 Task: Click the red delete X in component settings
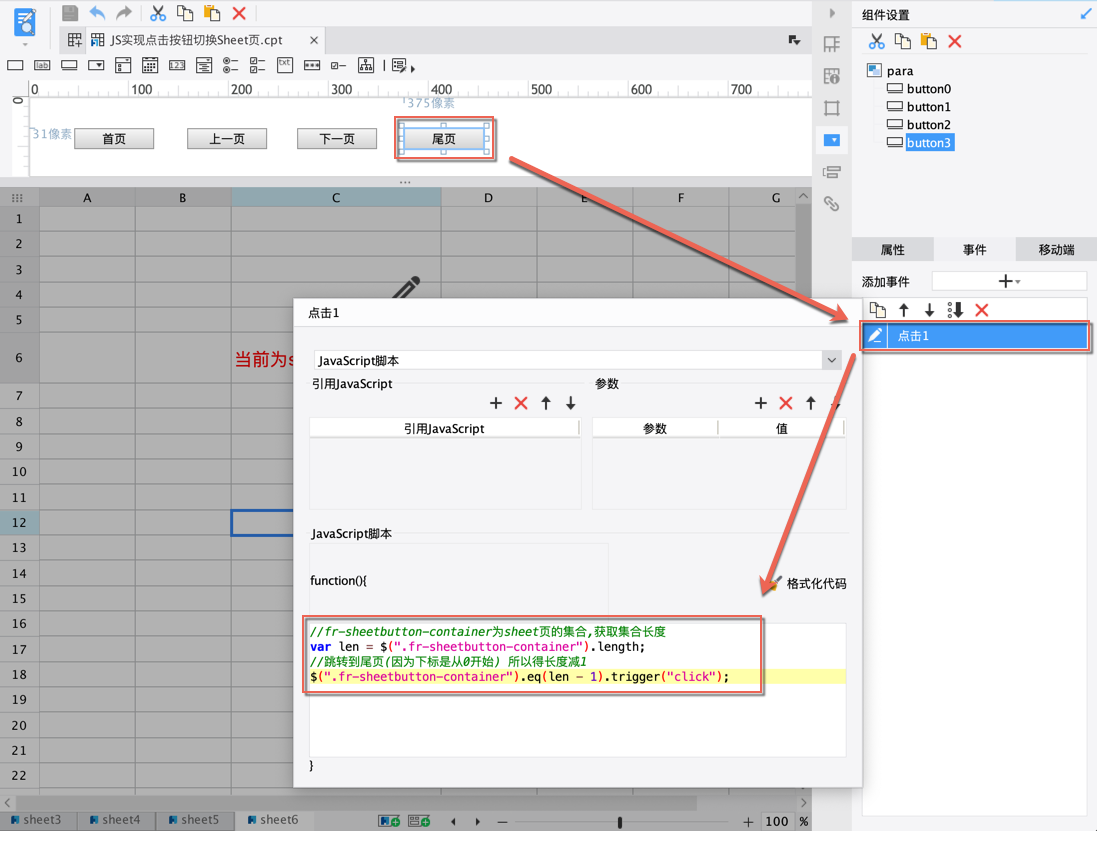point(955,41)
